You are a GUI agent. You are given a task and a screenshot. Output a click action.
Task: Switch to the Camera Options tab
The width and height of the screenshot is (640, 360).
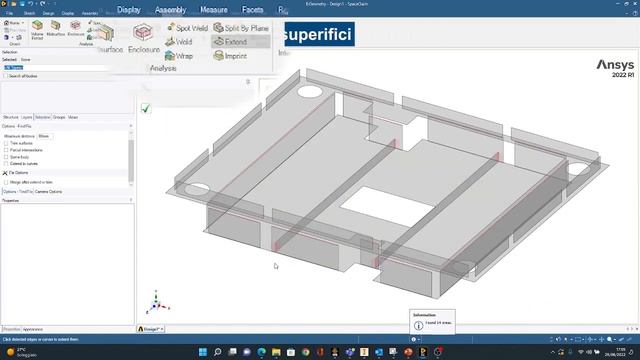[x=49, y=192]
